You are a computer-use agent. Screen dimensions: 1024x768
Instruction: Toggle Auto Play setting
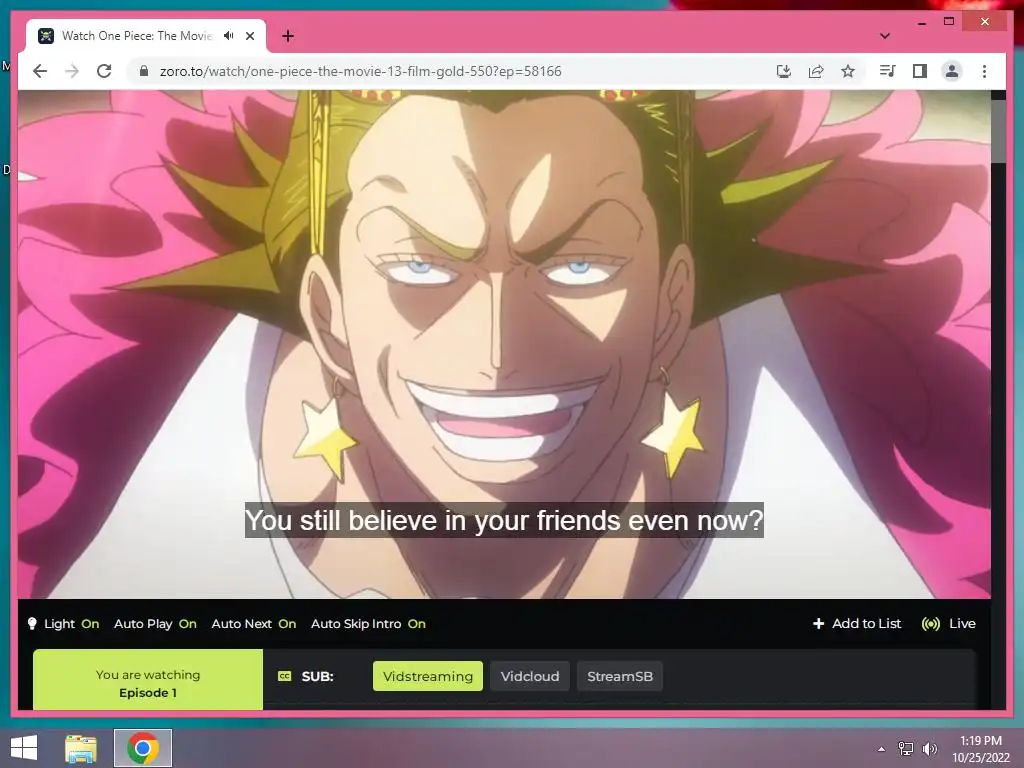click(x=155, y=624)
